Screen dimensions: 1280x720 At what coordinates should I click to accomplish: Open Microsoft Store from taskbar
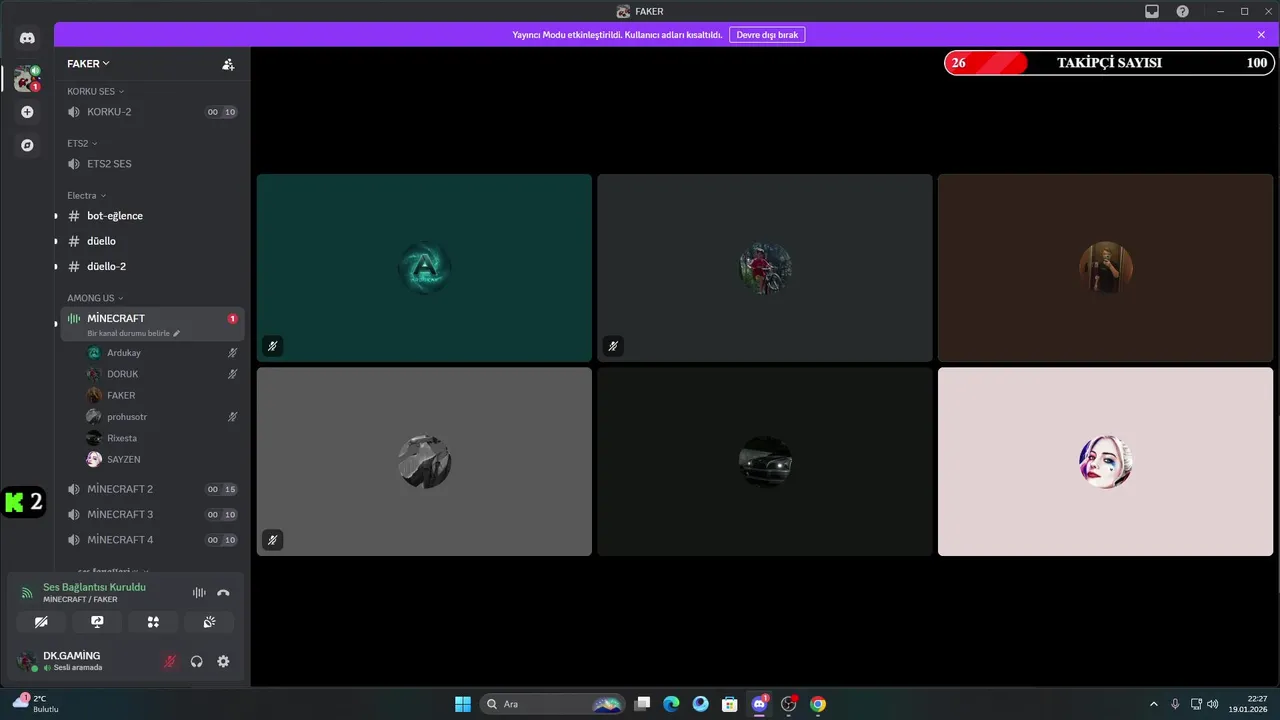tap(730, 704)
